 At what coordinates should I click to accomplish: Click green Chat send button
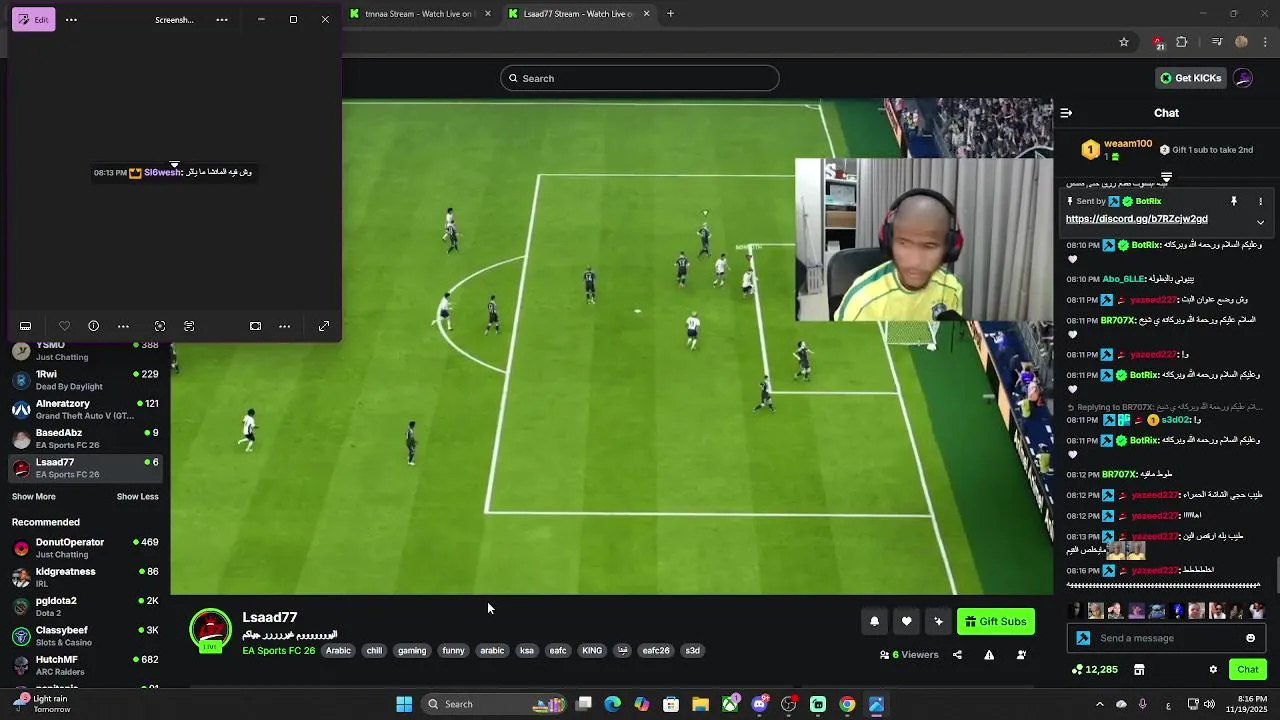(1248, 670)
